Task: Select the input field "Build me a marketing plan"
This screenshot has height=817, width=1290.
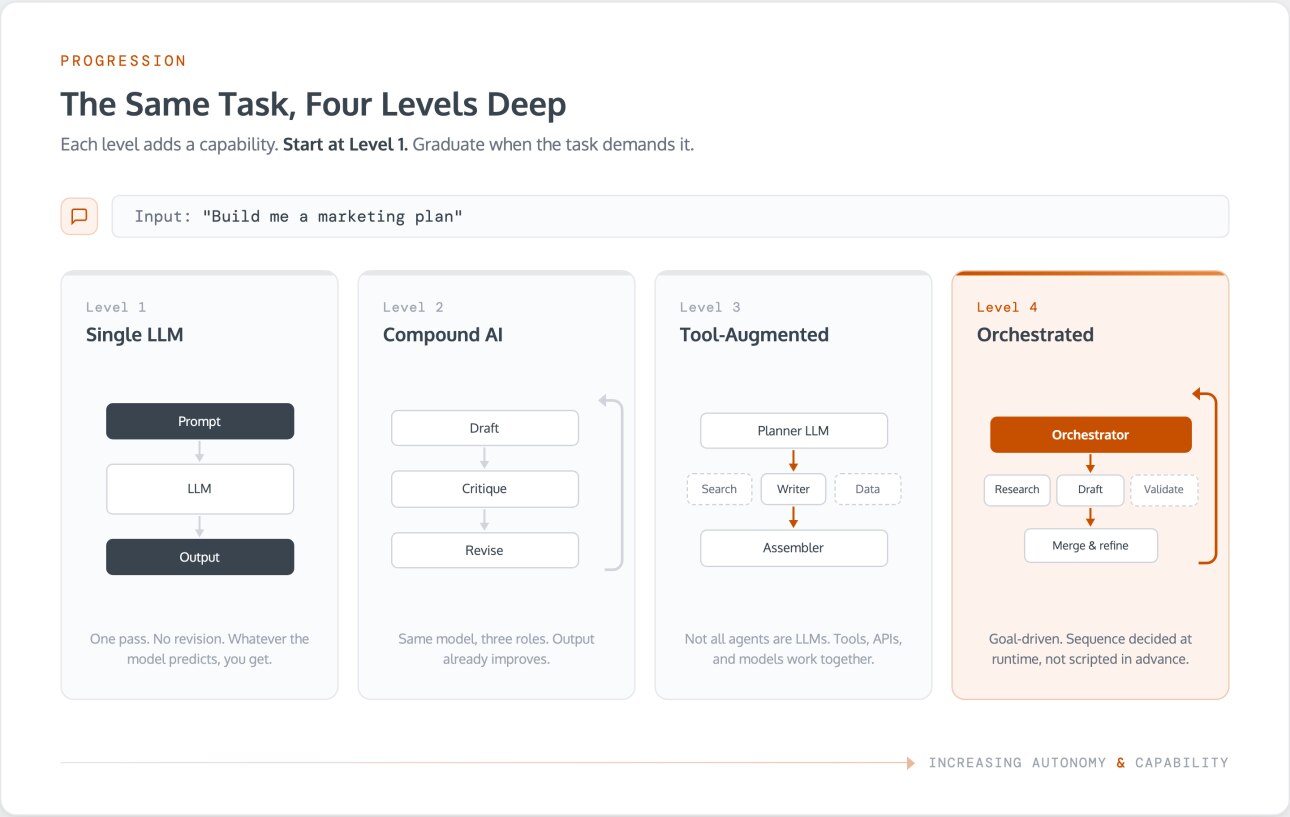Action: coord(670,216)
